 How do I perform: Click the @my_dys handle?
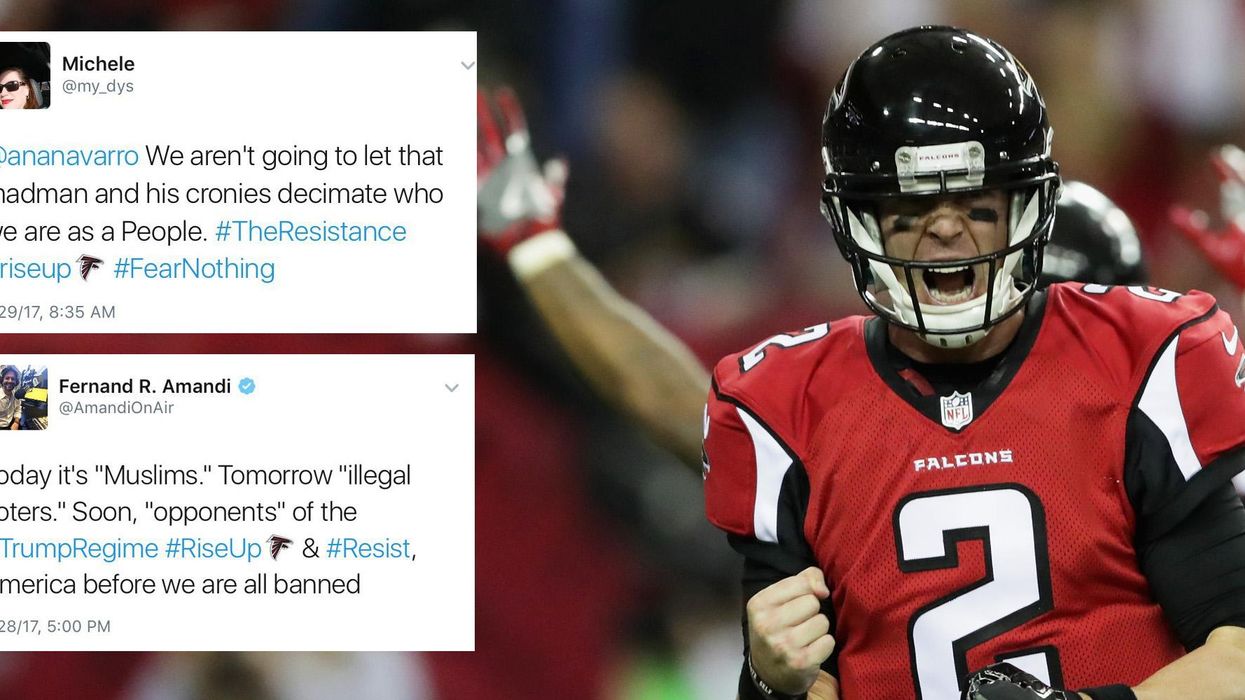coord(98,87)
